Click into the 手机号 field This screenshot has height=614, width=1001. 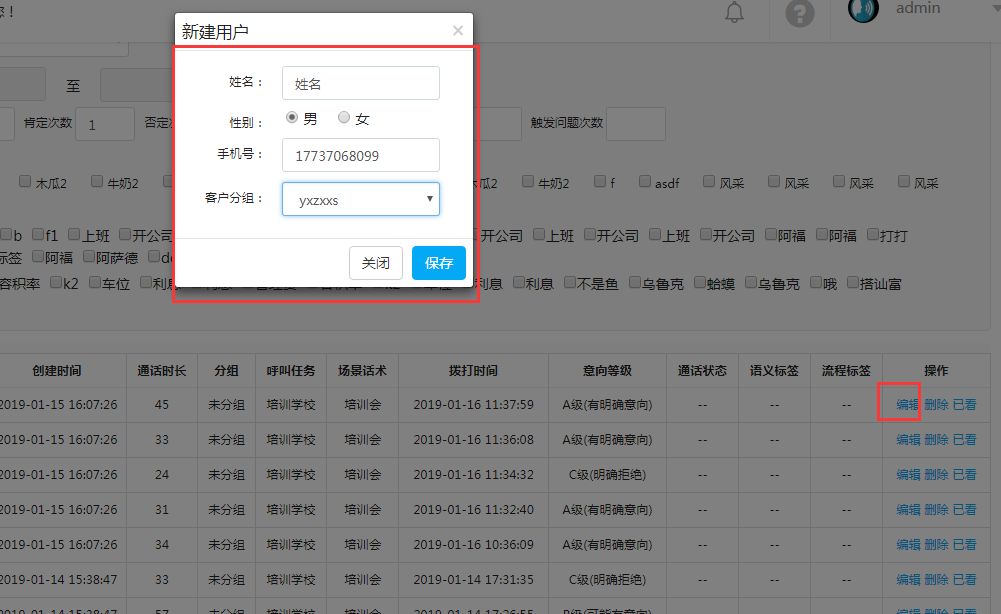[x=361, y=155]
